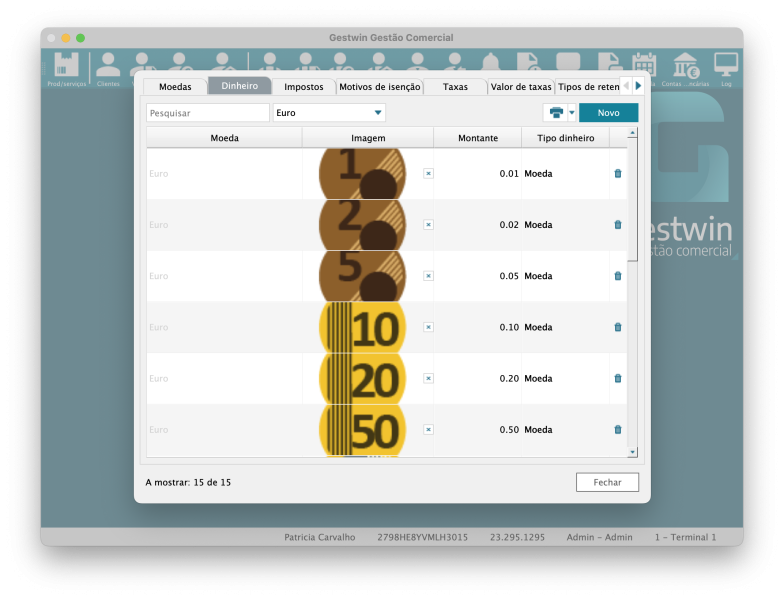
Task: Close the dialog with Fechar
Action: 607,482
